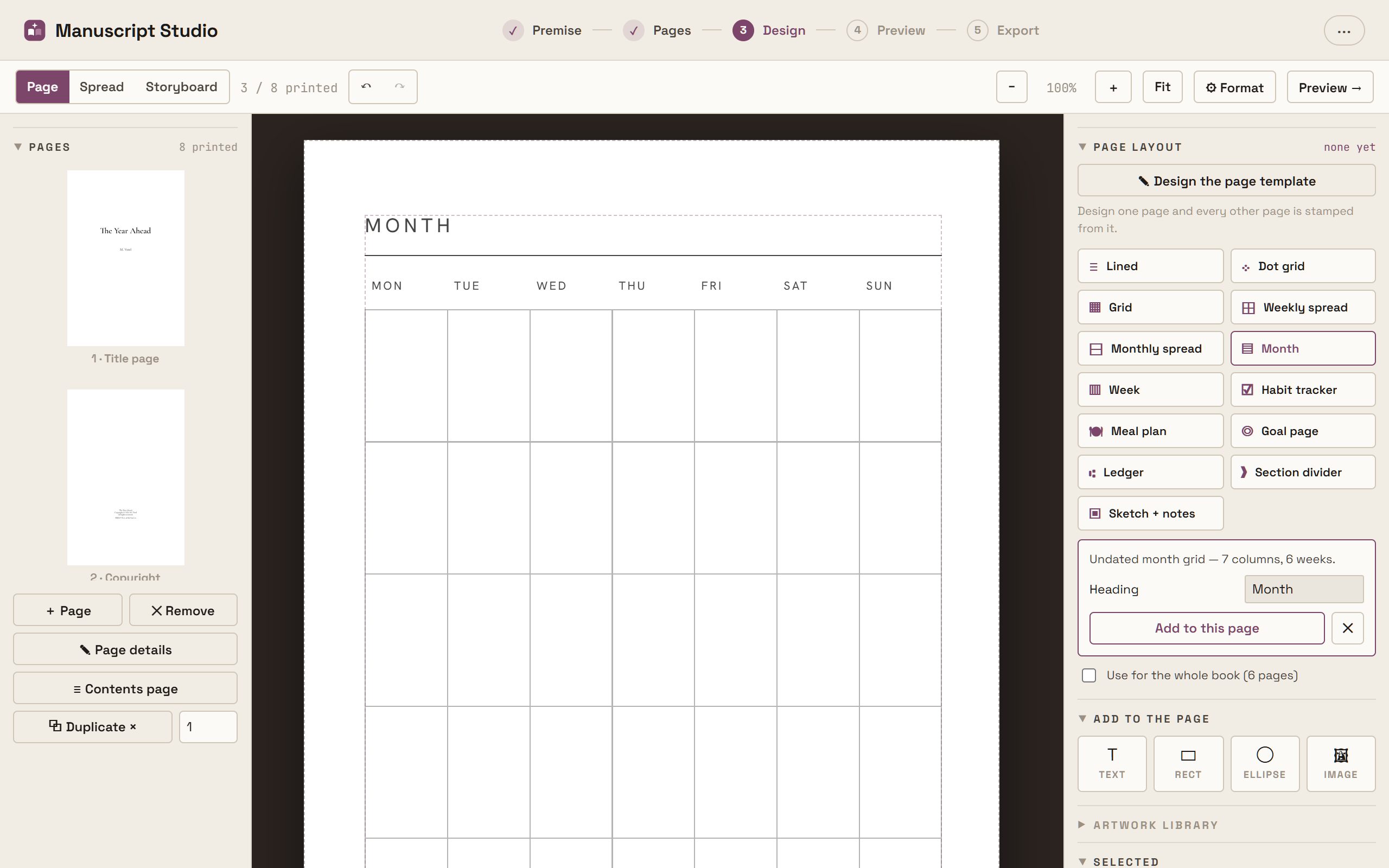
Task: Choose the Section divider layout
Action: [x=1303, y=473]
